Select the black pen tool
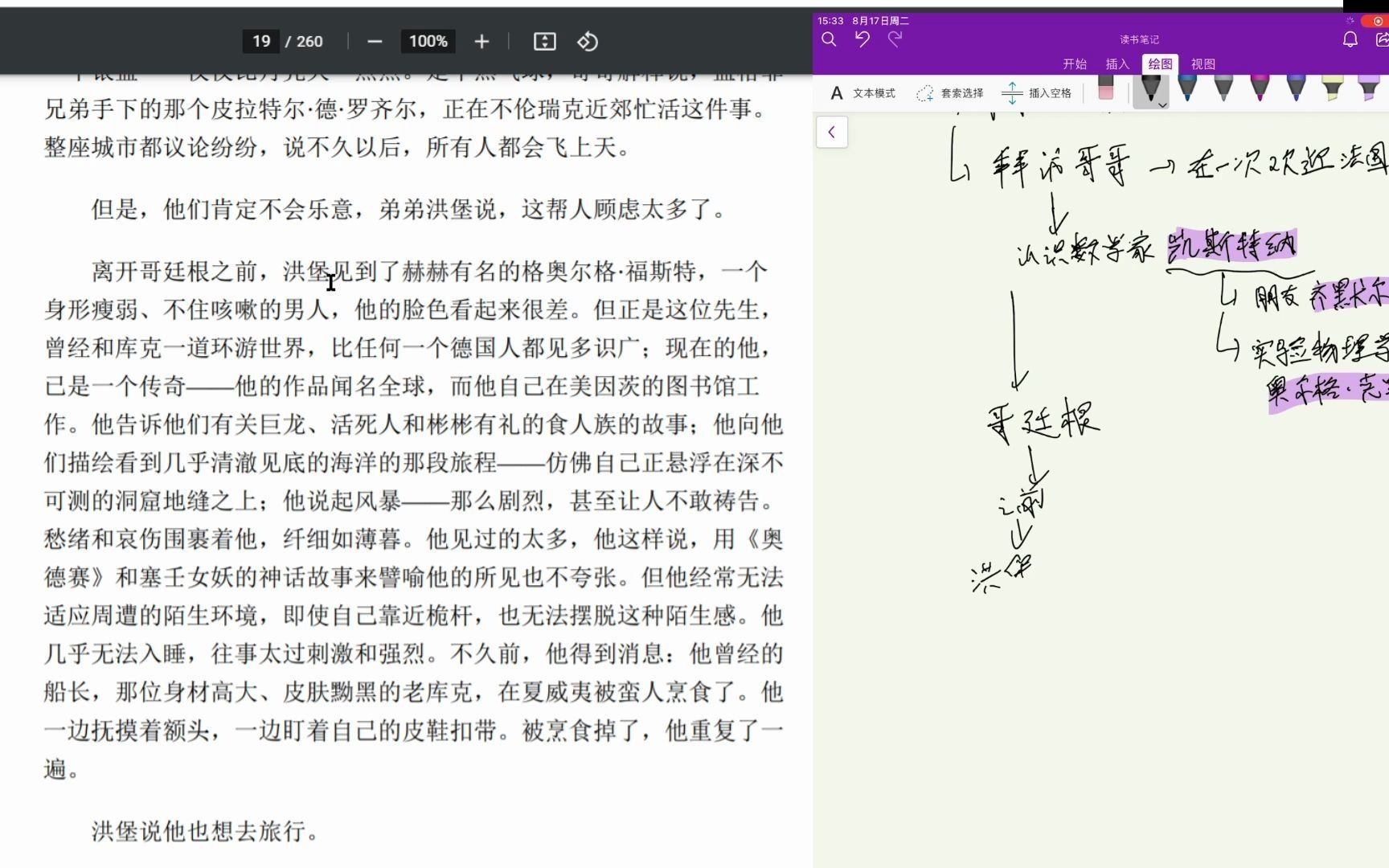The height and width of the screenshot is (868, 1389). [1150, 88]
